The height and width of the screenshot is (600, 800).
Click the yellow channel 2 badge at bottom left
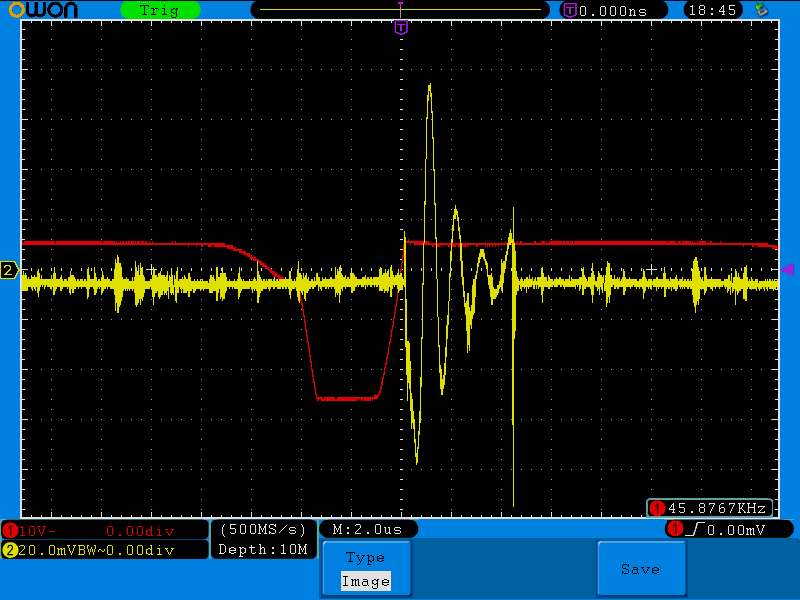(10, 550)
